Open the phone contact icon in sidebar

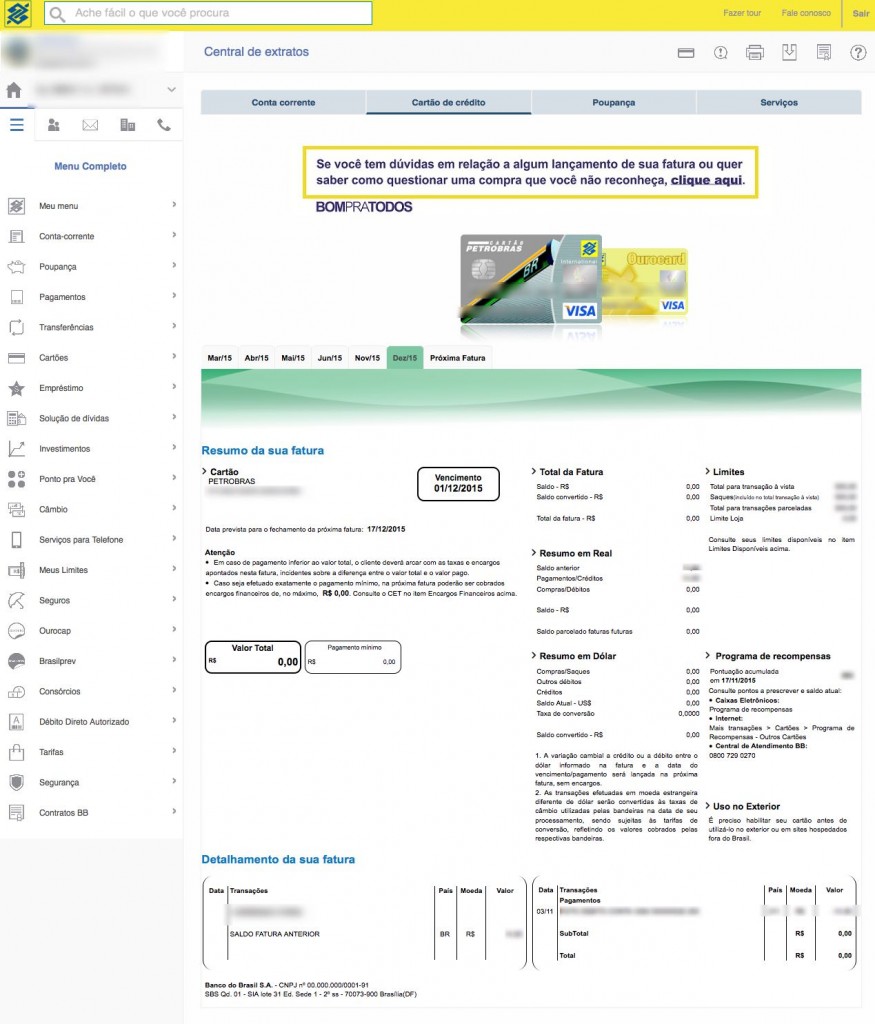[x=163, y=126]
